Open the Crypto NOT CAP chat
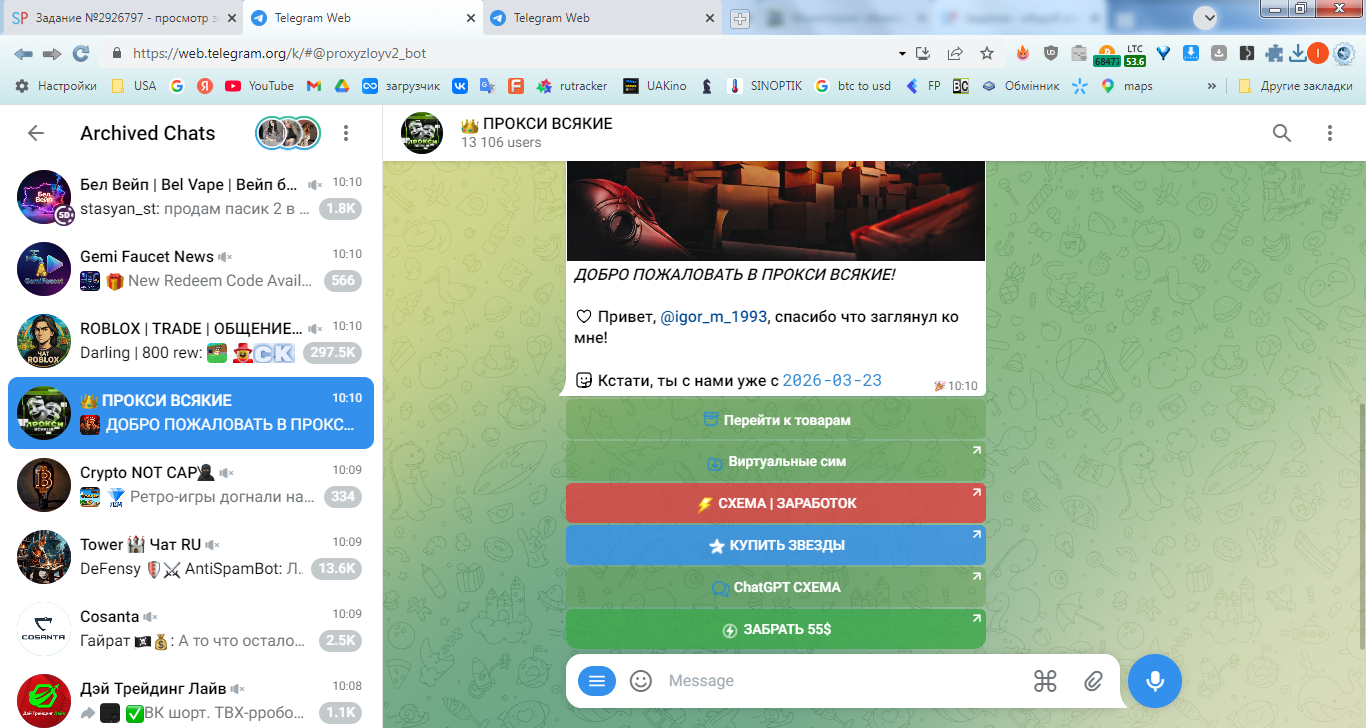 tap(191, 485)
